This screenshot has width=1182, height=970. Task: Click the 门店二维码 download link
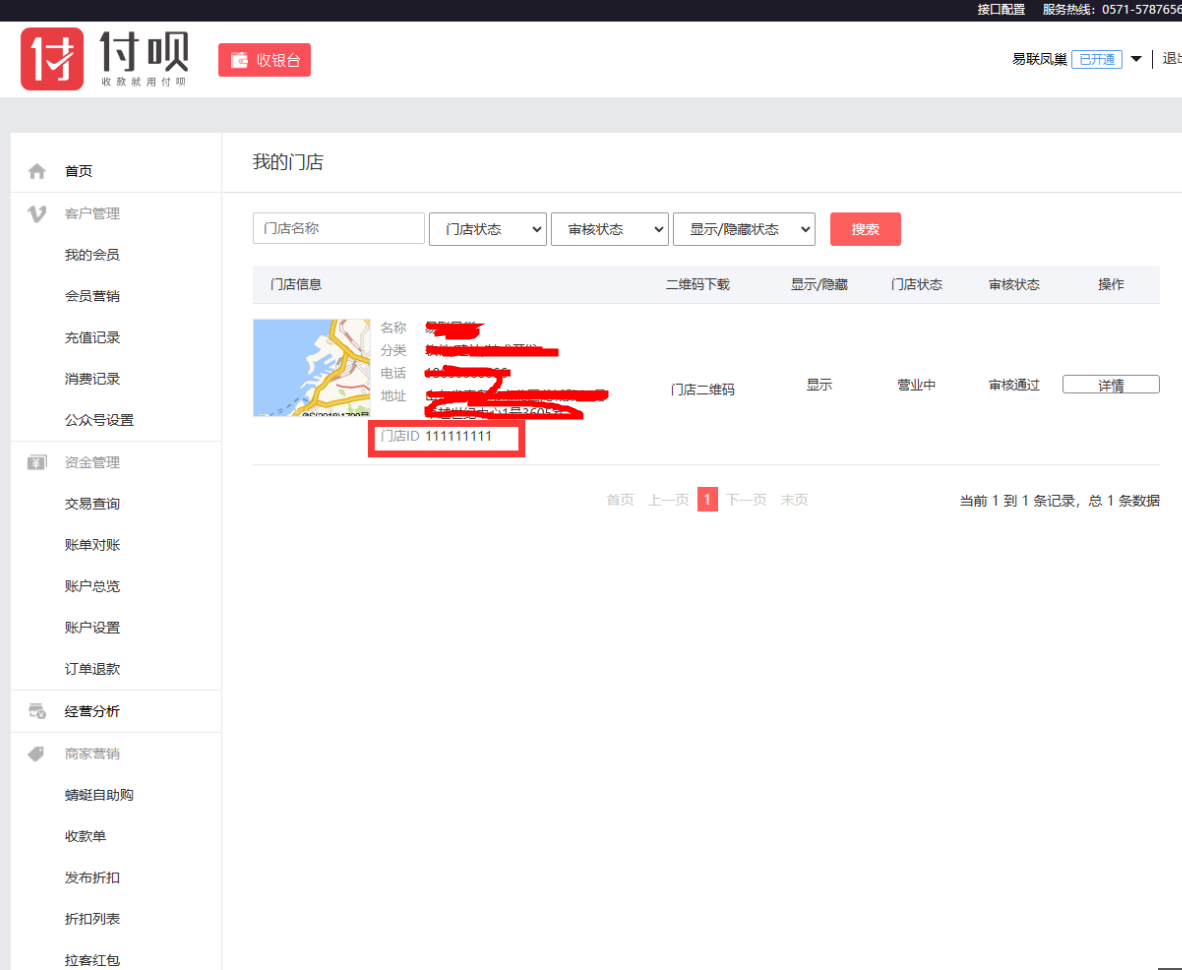pos(702,389)
